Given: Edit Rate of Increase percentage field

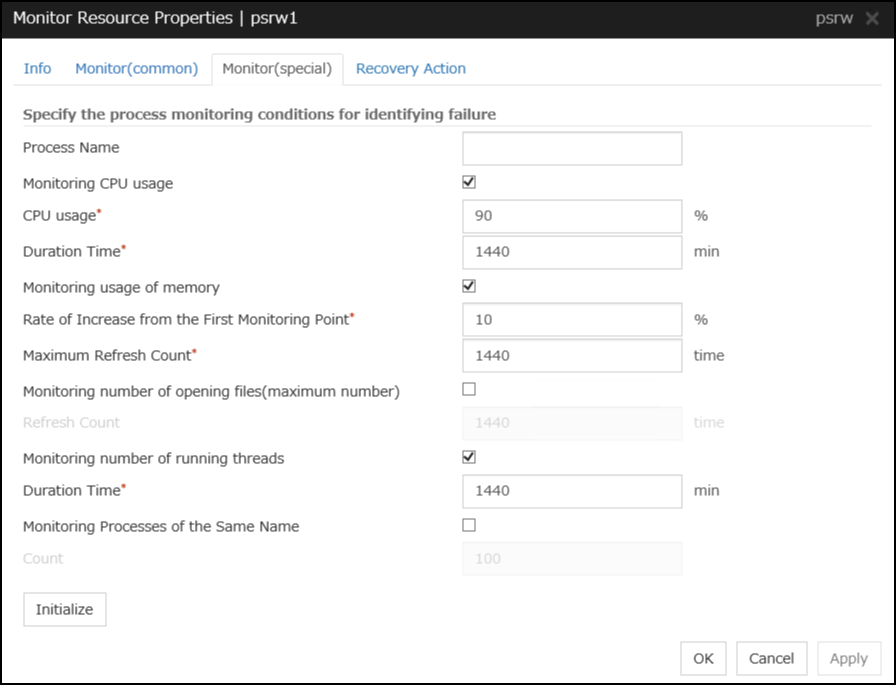Looking at the screenshot, I should click(x=572, y=320).
